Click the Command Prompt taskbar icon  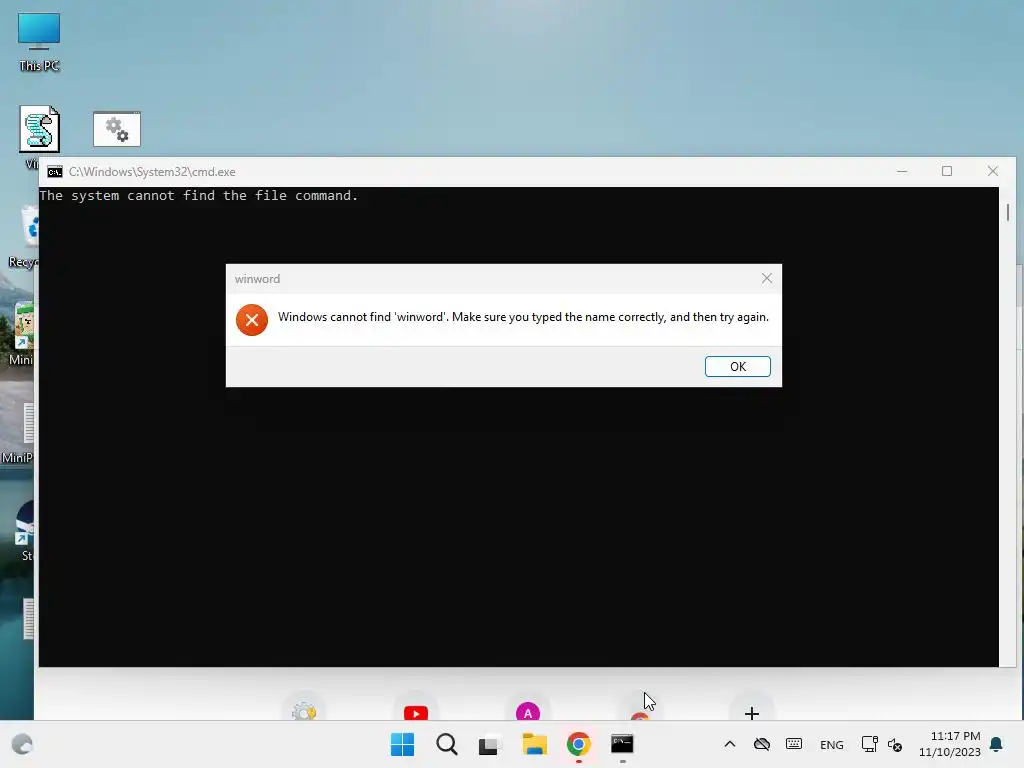(x=622, y=744)
